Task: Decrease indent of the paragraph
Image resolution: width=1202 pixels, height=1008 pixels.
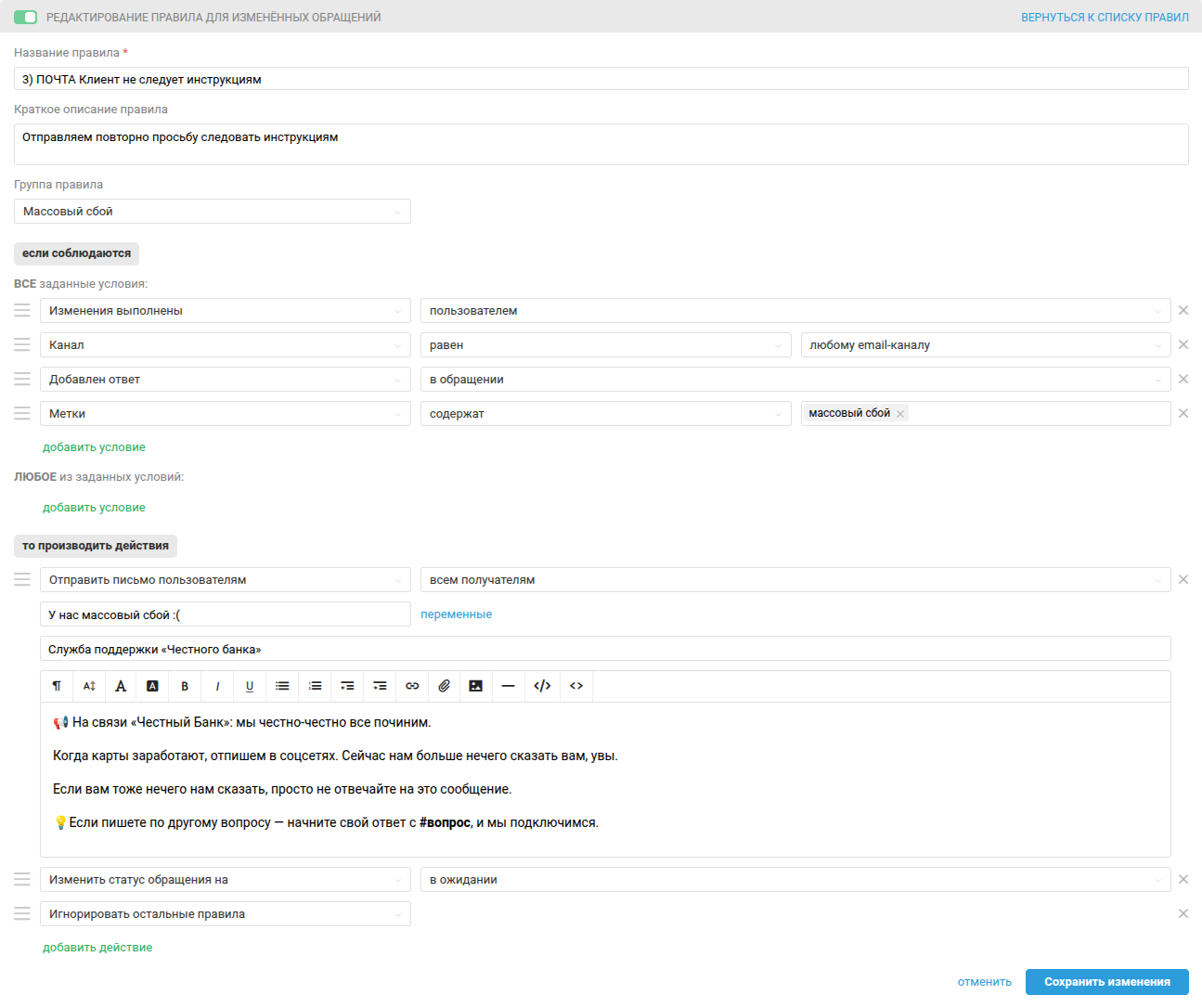Action: coord(347,686)
